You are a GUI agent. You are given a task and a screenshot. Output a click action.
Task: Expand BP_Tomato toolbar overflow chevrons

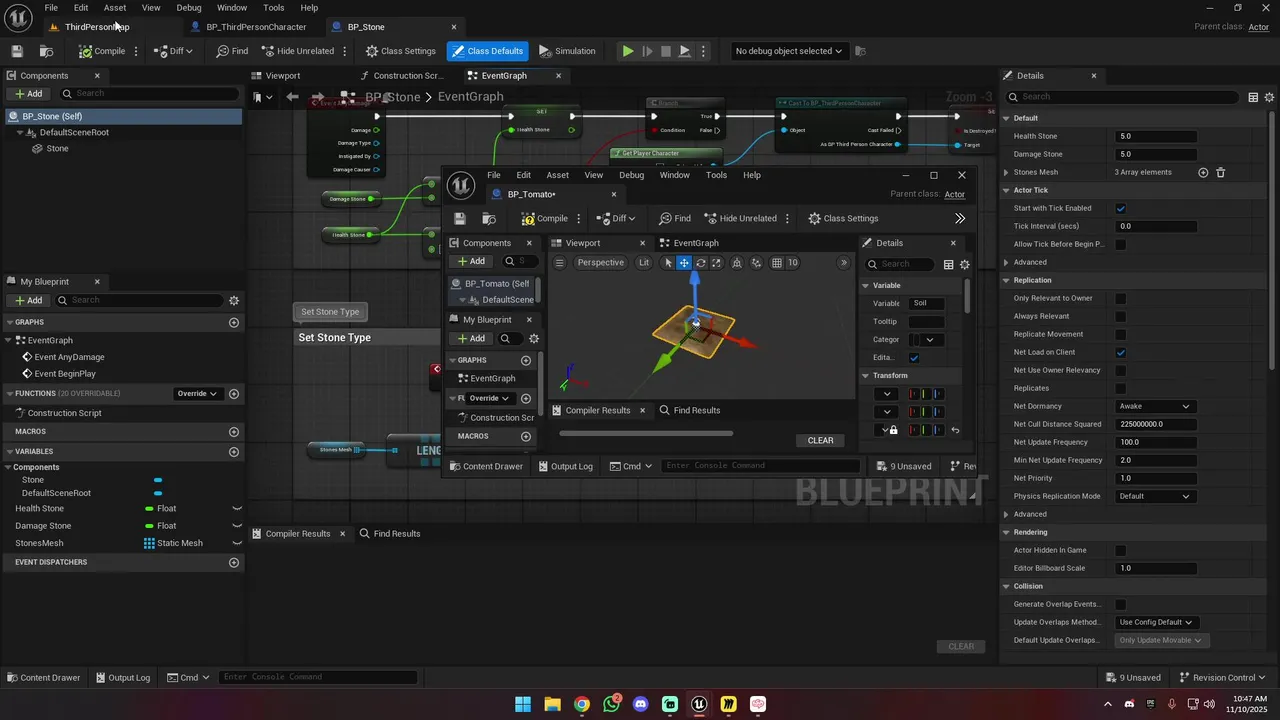960,218
